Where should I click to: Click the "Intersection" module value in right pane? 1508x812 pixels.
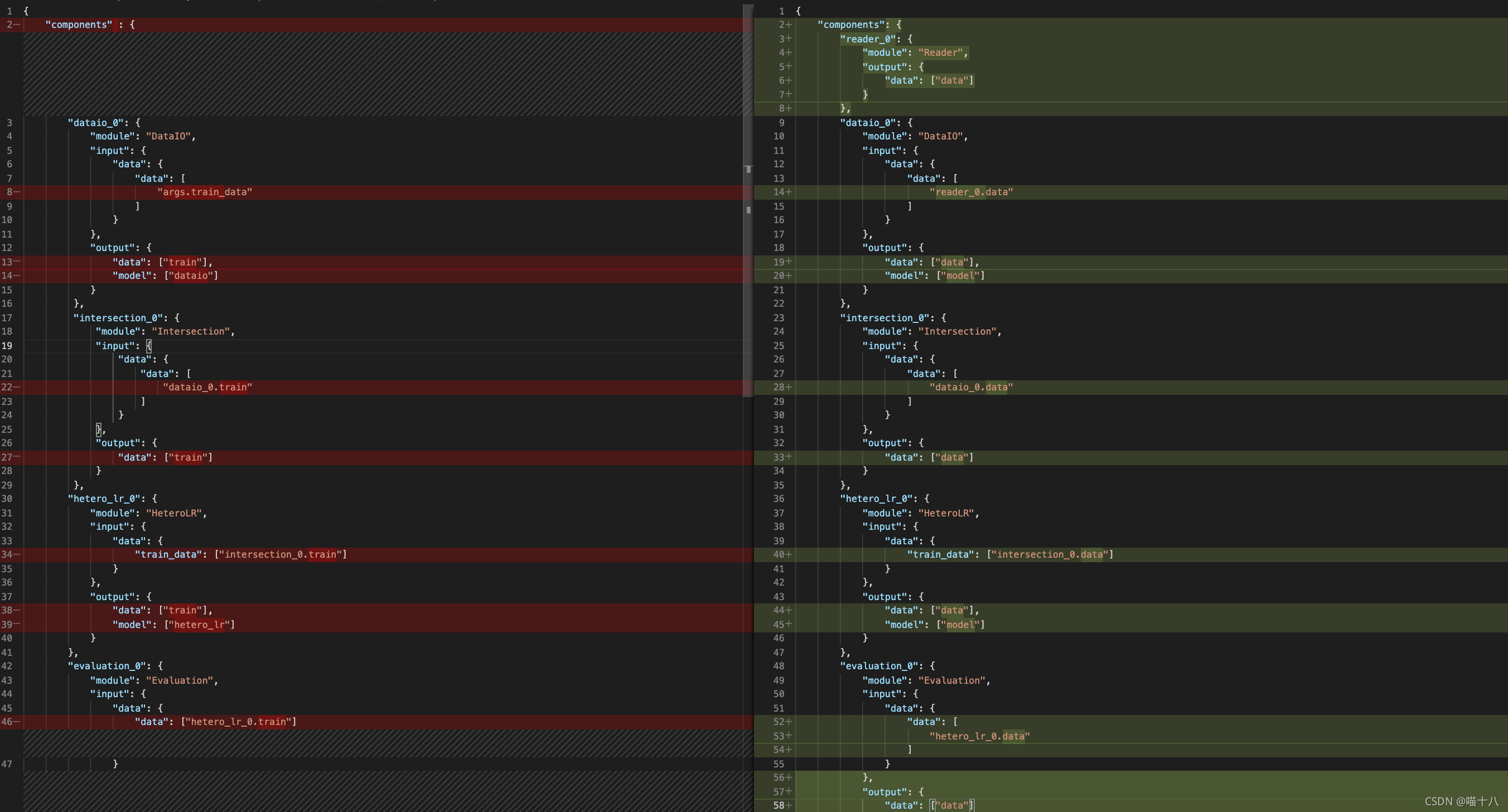pos(957,331)
